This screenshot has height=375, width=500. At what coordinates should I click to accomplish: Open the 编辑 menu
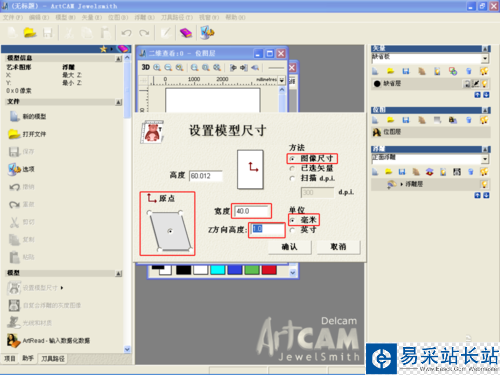click(x=39, y=17)
